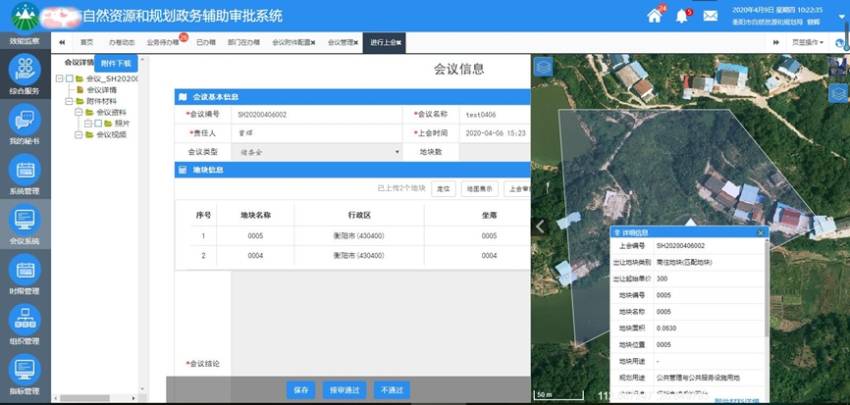Click the 附件下载 button
Screen dimensions: 850x405
[116, 62]
